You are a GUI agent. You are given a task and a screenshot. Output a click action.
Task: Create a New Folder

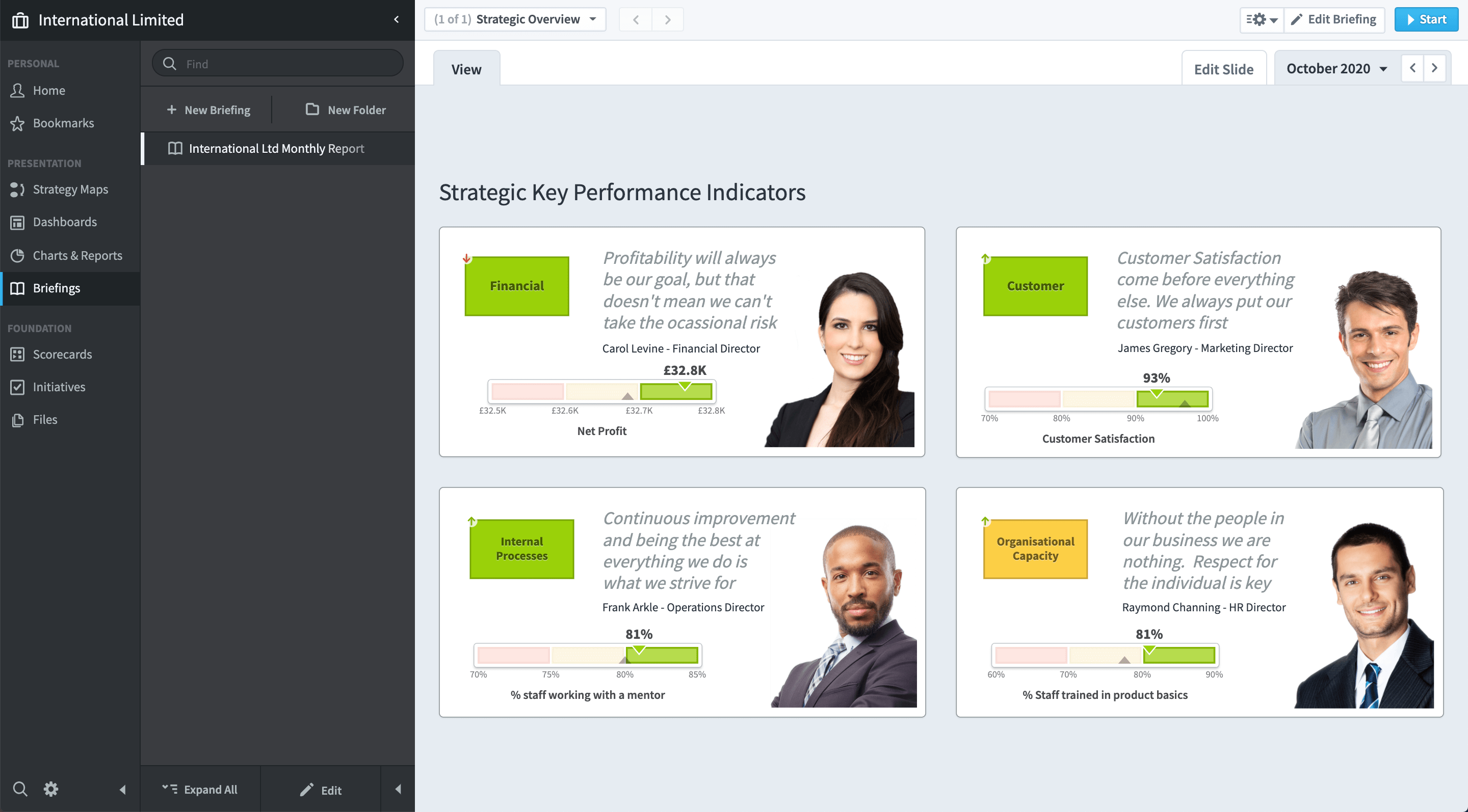coord(346,110)
